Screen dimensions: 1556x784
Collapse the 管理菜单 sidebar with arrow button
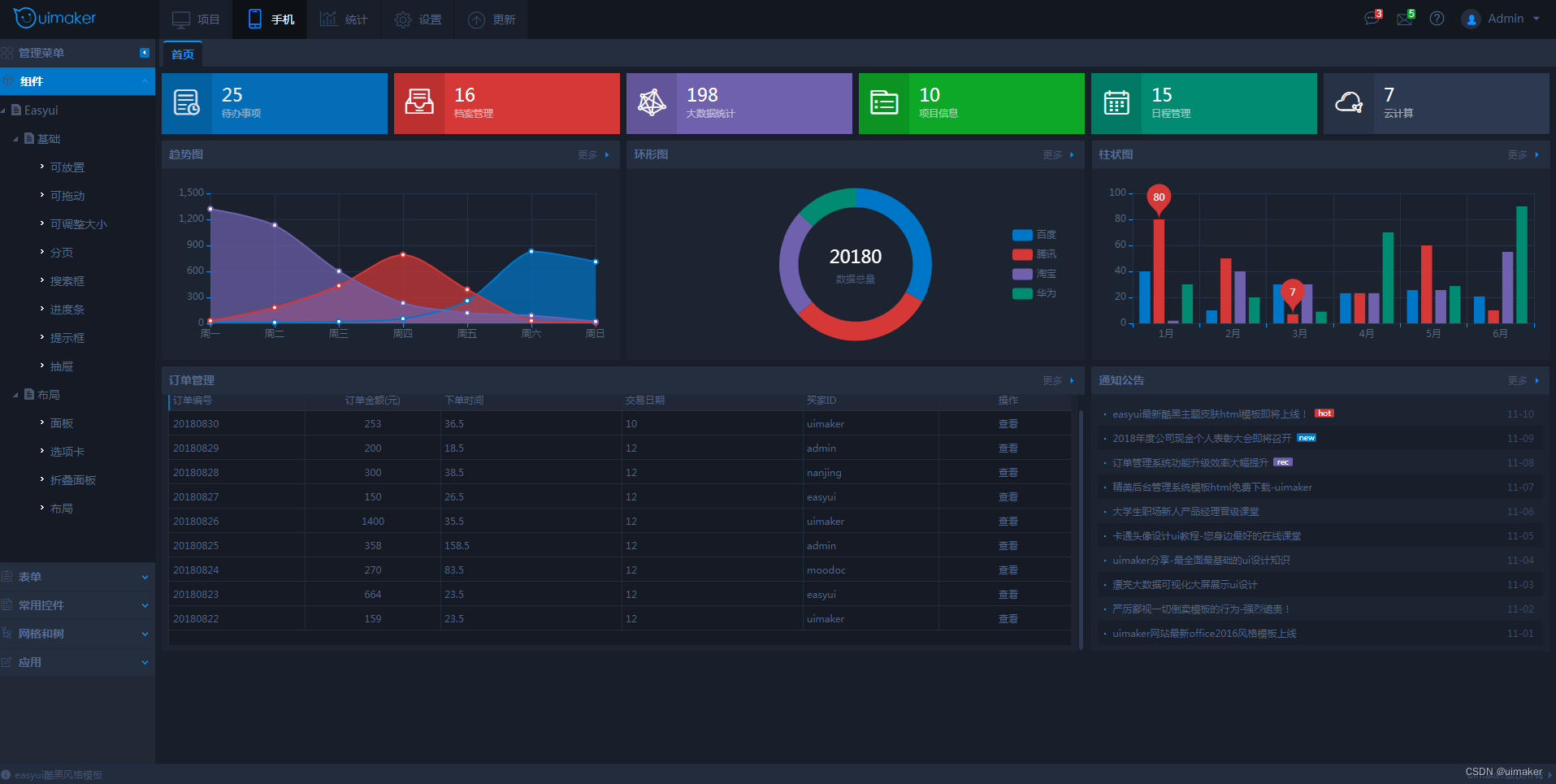[145, 53]
